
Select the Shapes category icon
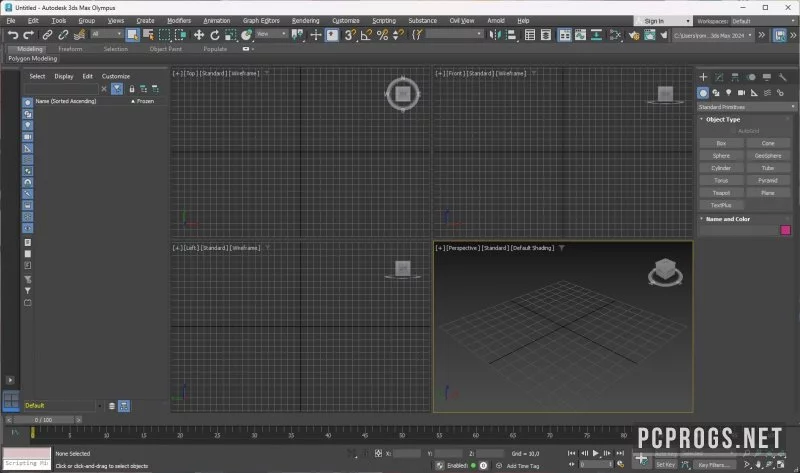(716, 92)
